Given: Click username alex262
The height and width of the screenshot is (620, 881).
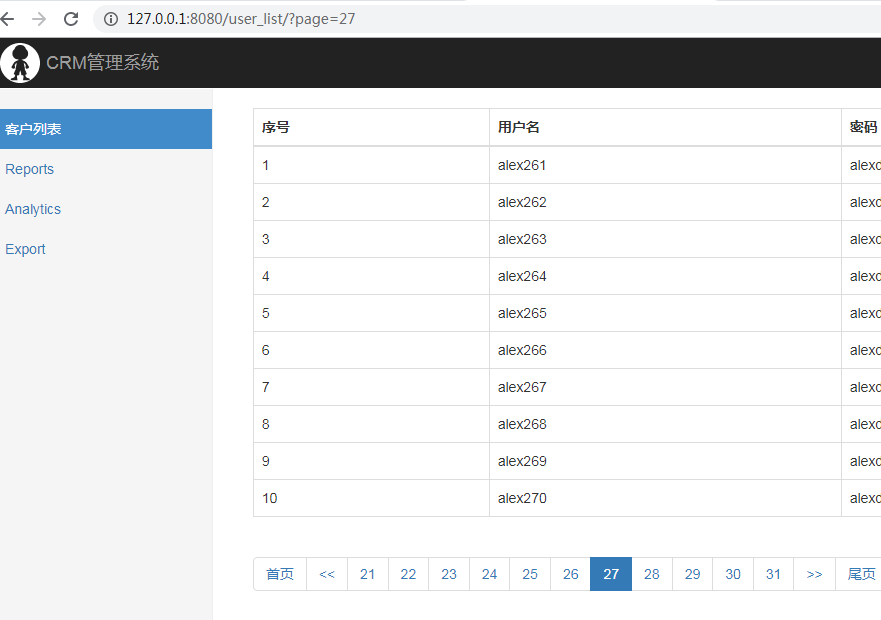Looking at the screenshot, I should pyautogui.click(x=522, y=202).
